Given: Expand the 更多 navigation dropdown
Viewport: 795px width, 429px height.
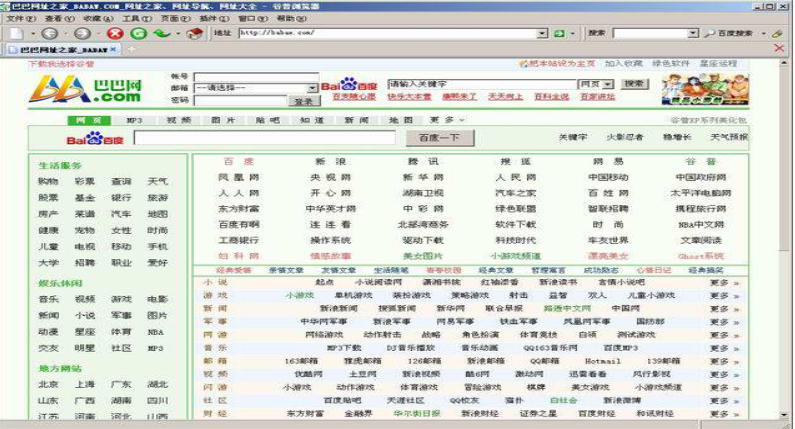Looking at the screenshot, I should click(447, 120).
